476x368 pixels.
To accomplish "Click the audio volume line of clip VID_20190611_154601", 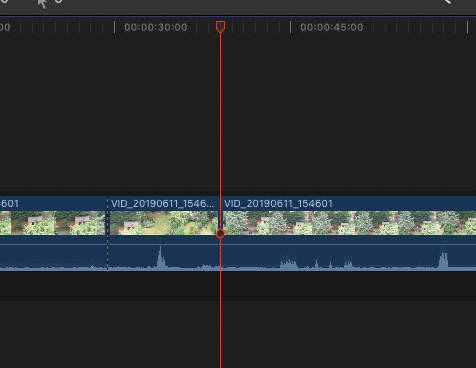I will tap(349, 245).
